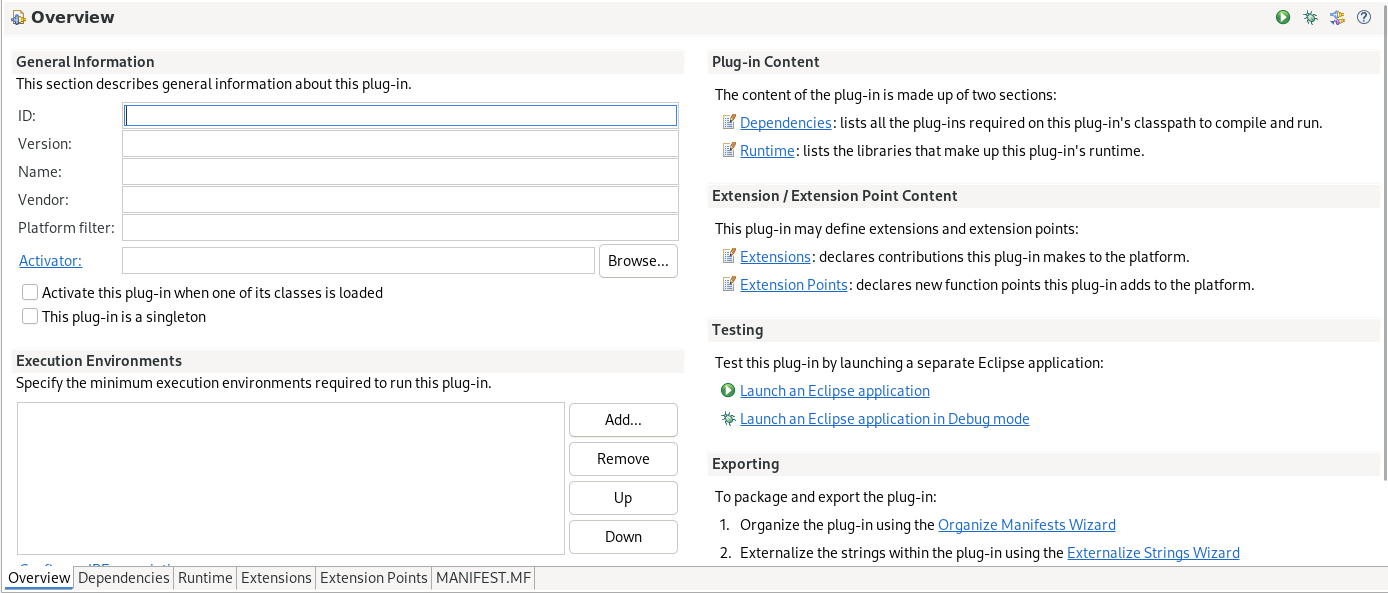Image resolution: width=1388 pixels, height=593 pixels.
Task: Go to the Extensions tab at the bottom
Action: click(x=276, y=578)
